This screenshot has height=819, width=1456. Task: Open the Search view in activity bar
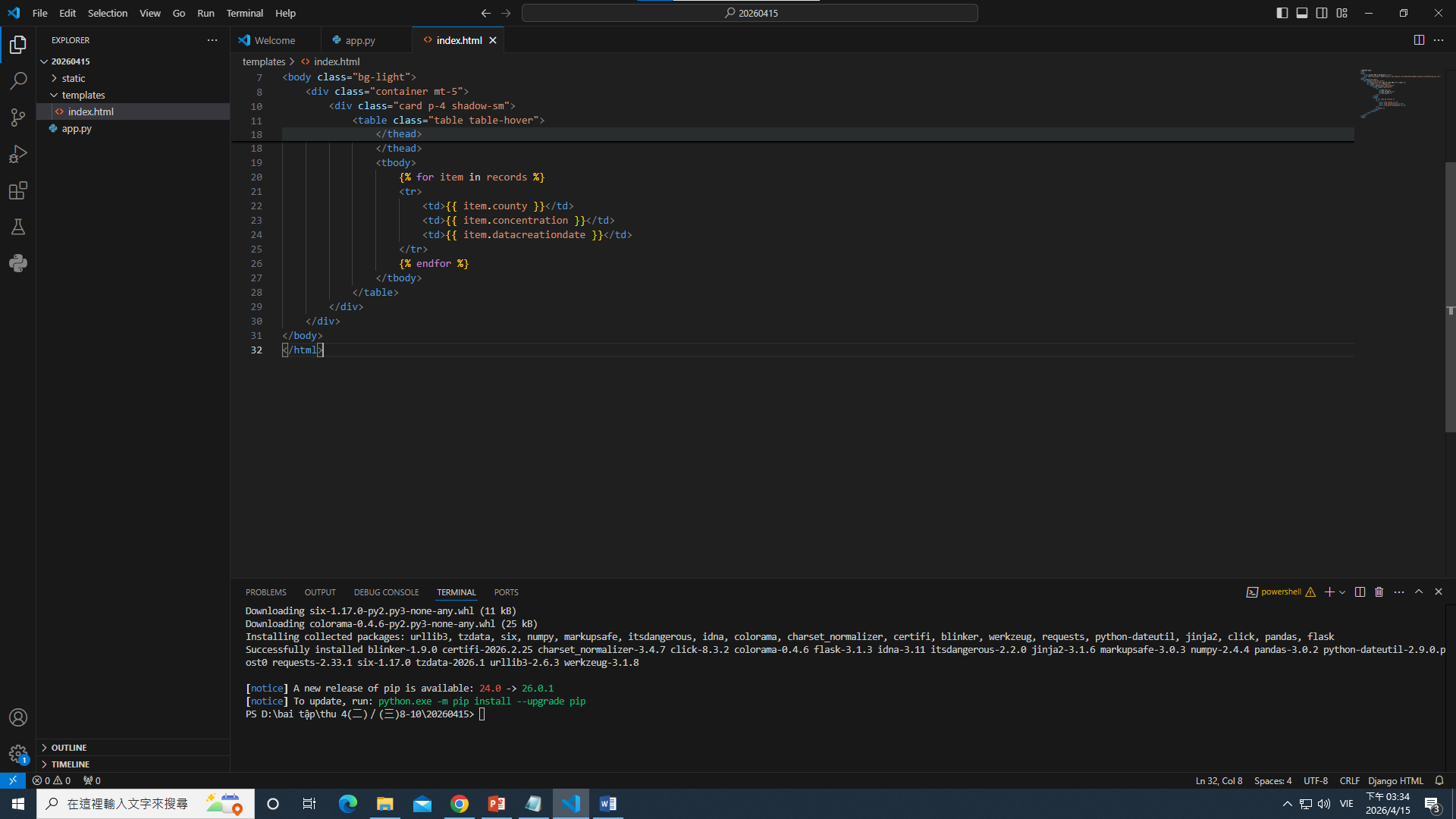point(18,80)
